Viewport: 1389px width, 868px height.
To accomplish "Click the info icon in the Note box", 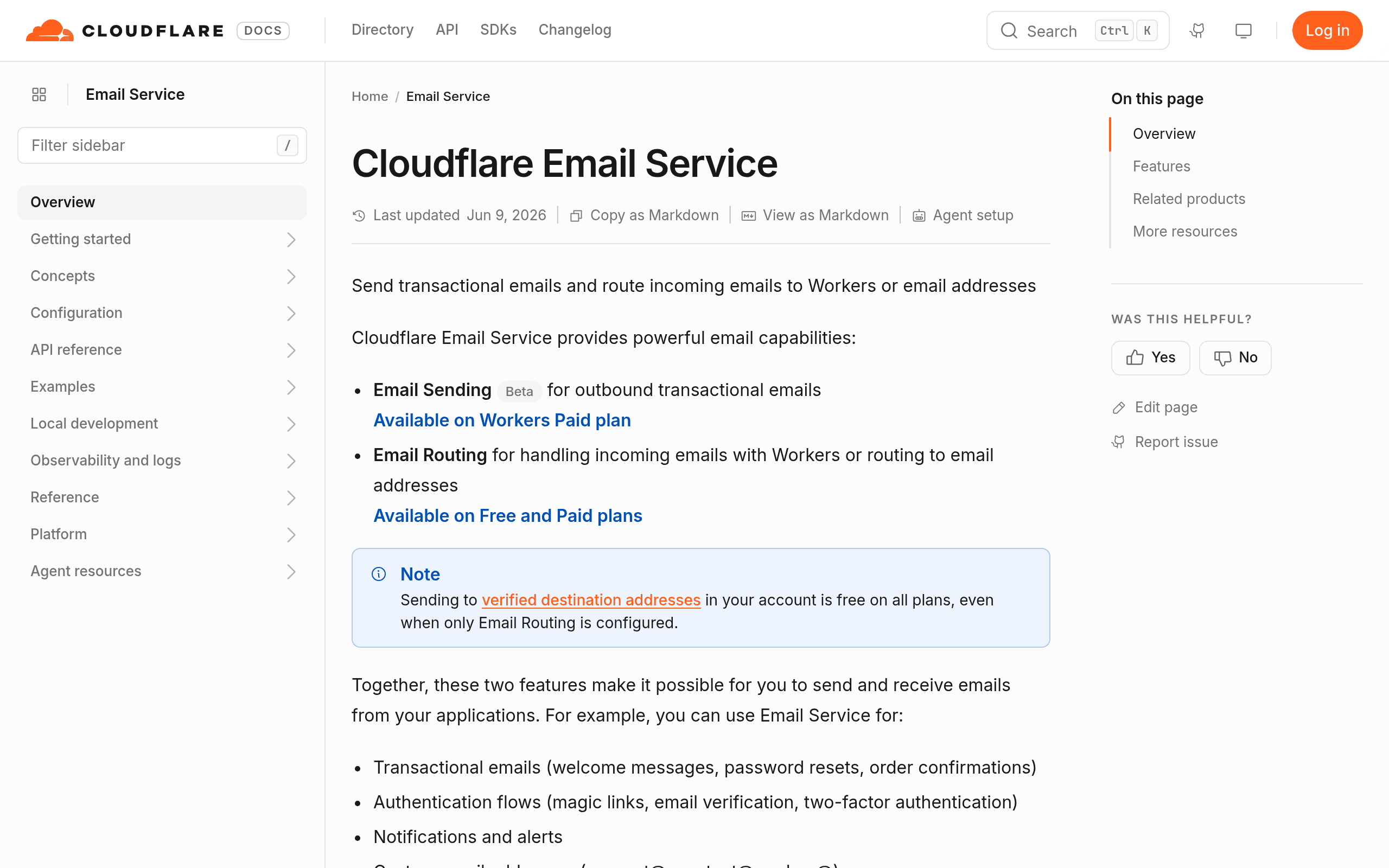I will [x=379, y=574].
